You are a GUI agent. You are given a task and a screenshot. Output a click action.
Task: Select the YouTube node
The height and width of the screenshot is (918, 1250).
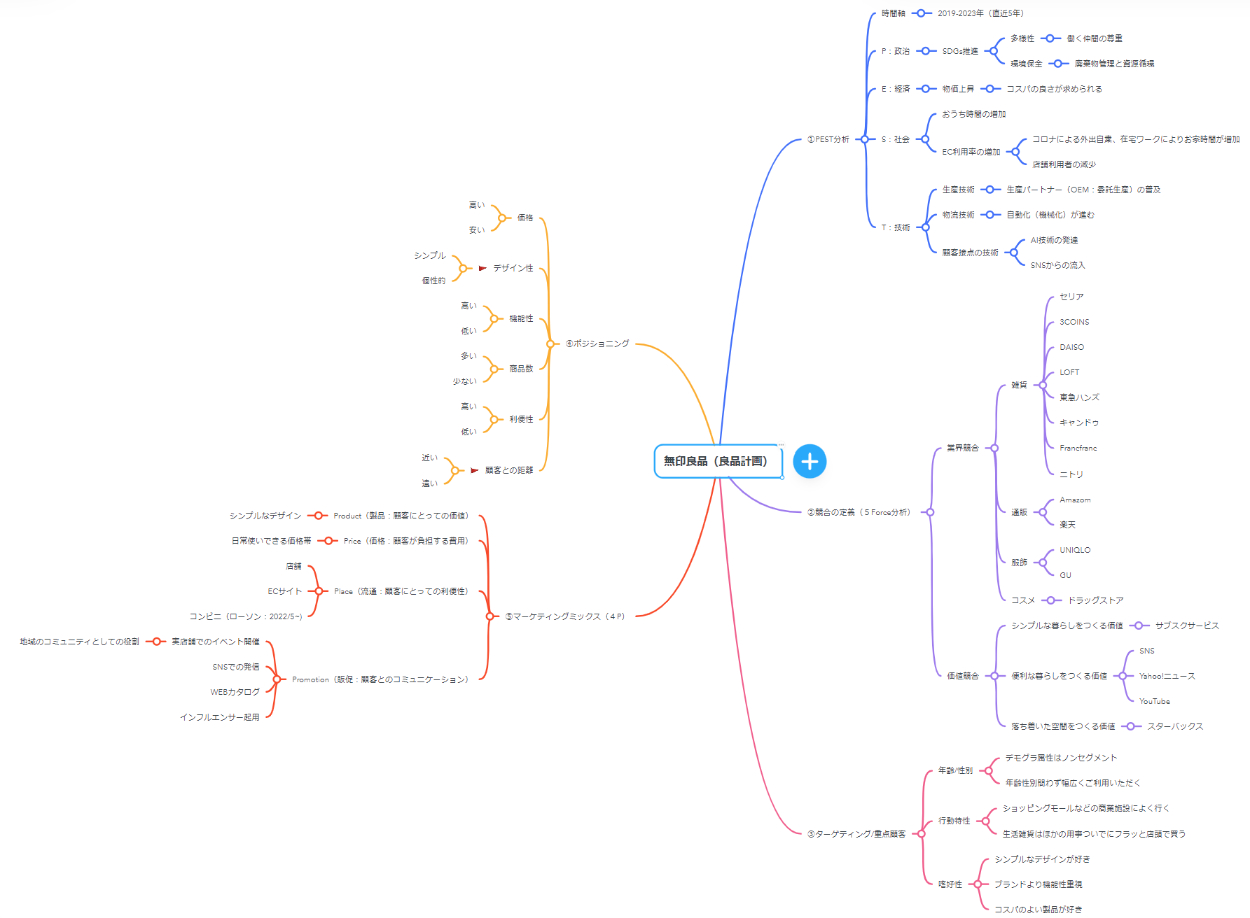[1154, 701]
